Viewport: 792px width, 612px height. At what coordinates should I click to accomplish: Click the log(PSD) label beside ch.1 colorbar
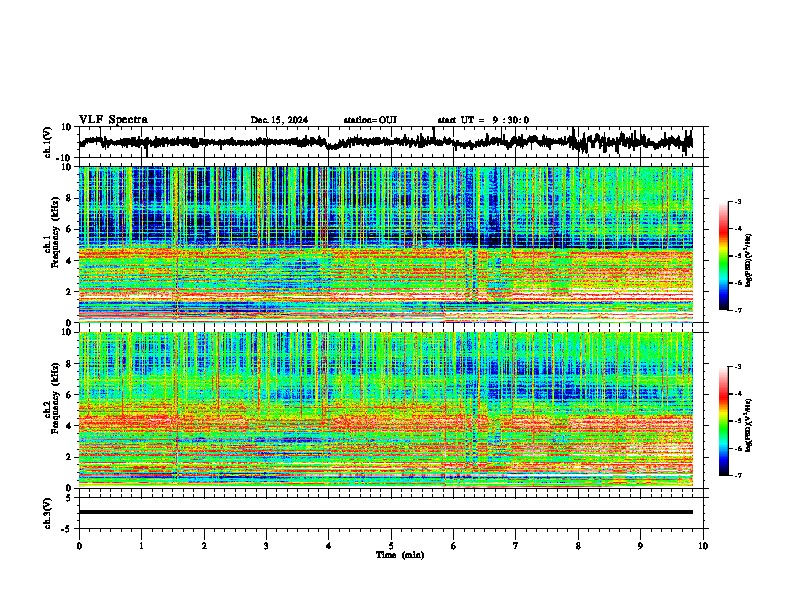(x=749, y=261)
